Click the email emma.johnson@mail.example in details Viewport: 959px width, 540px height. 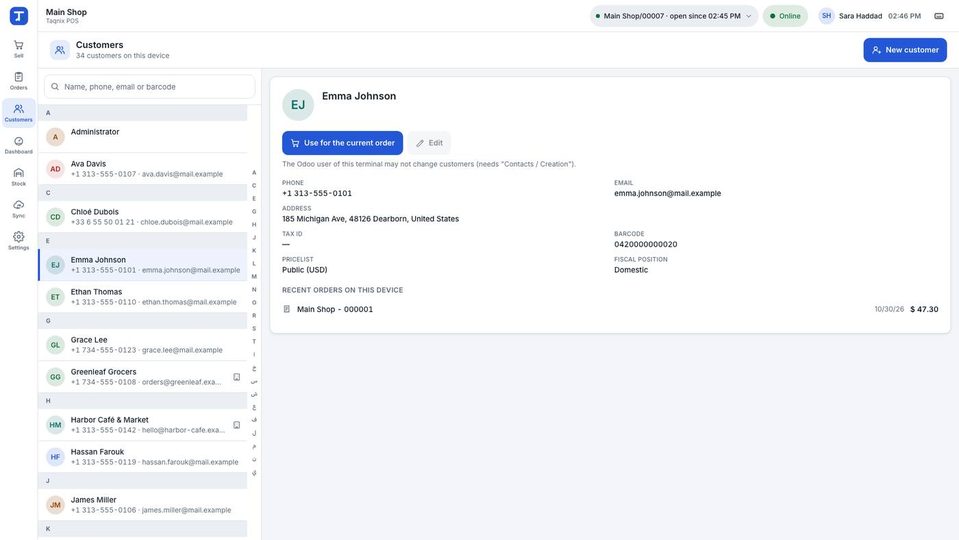click(667, 193)
